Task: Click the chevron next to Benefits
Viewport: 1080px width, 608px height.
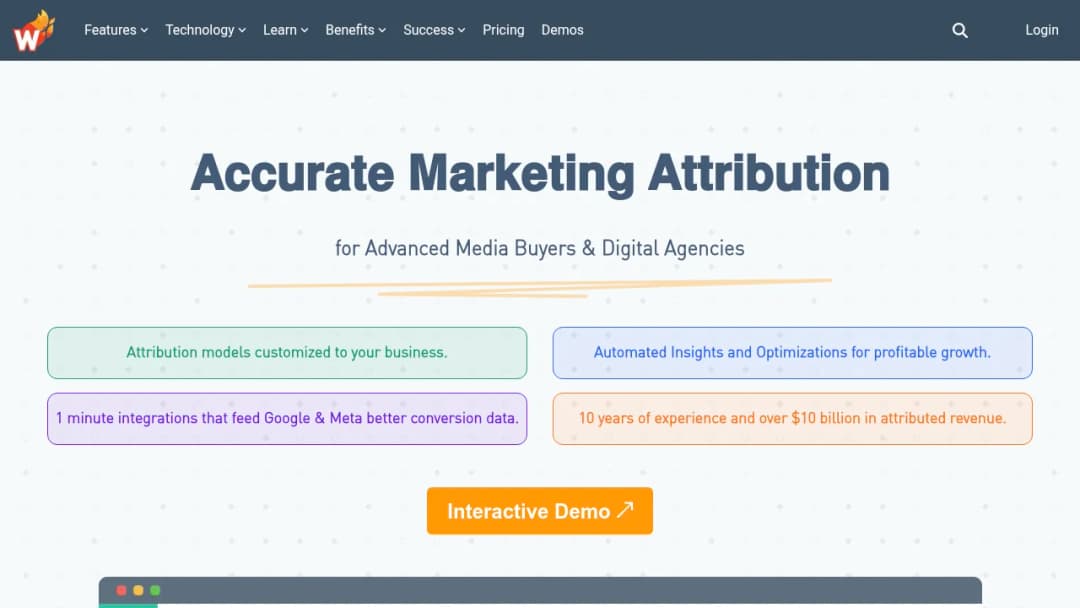Action: (x=382, y=30)
